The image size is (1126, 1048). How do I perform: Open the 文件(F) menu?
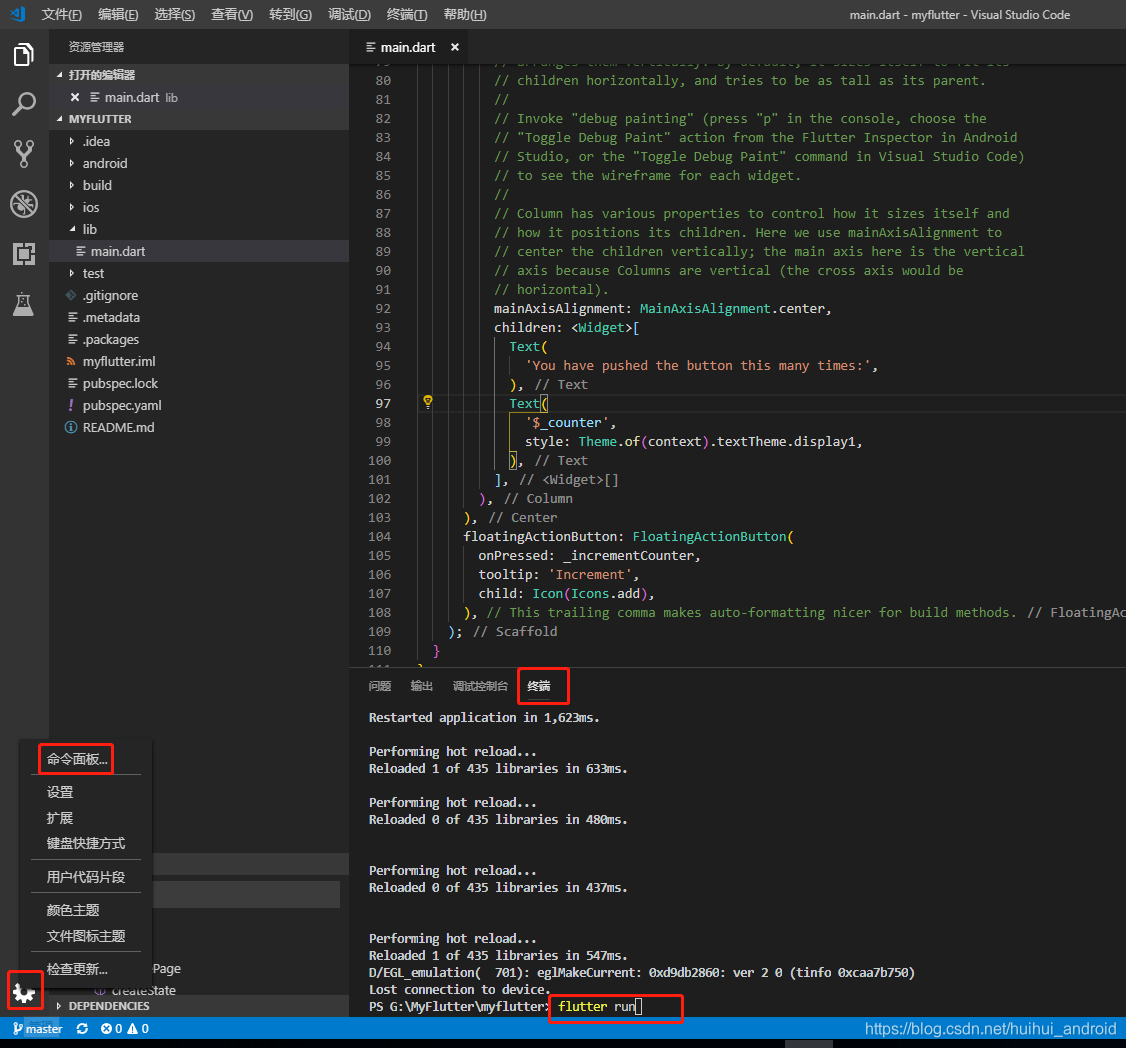click(x=61, y=14)
